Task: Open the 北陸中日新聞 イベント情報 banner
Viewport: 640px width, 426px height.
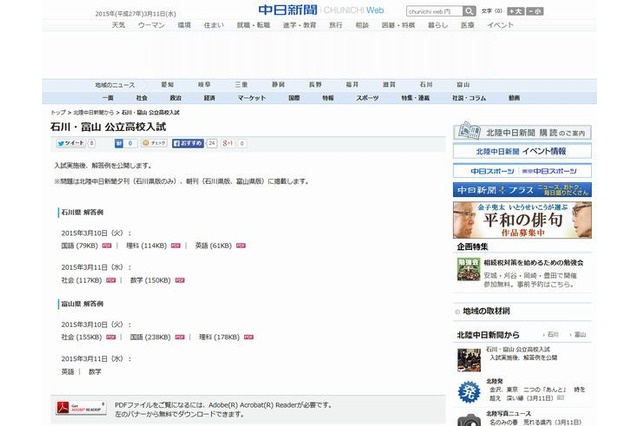Action: click(522, 151)
